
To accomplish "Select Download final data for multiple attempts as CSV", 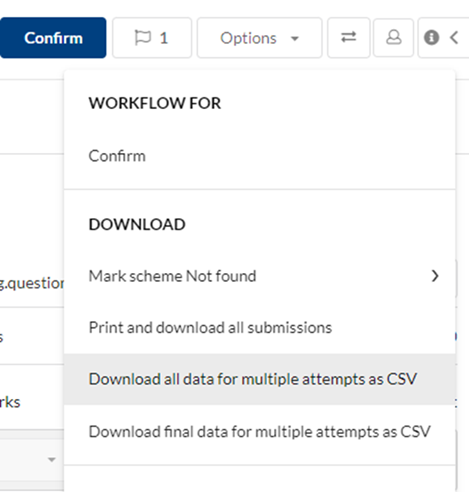I will click(260, 432).
